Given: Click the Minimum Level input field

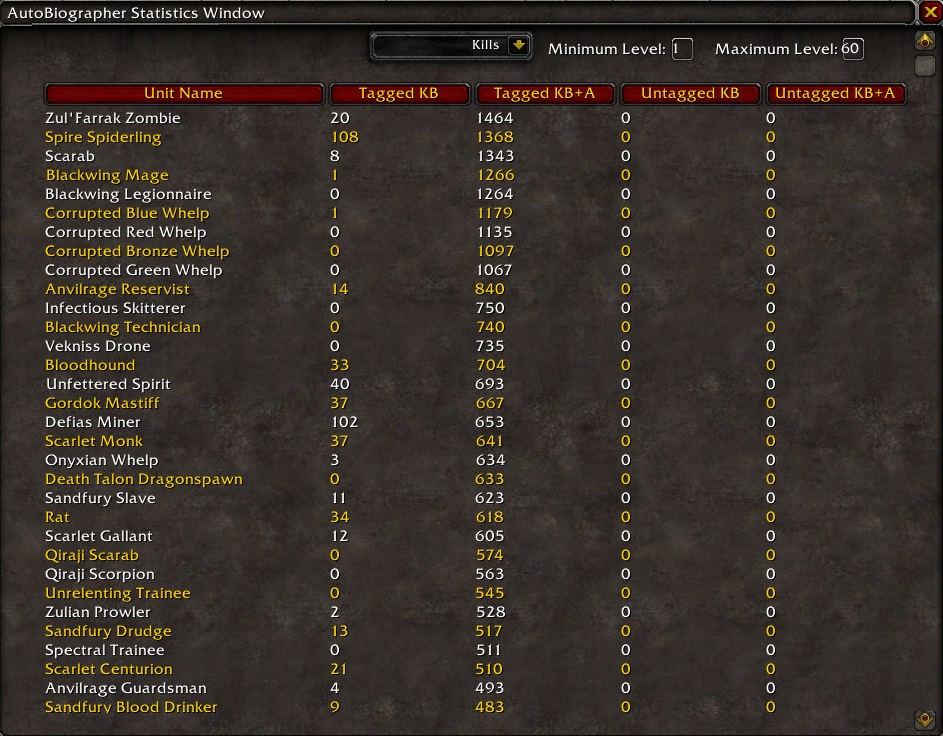Looking at the screenshot, I should point(682,49).
